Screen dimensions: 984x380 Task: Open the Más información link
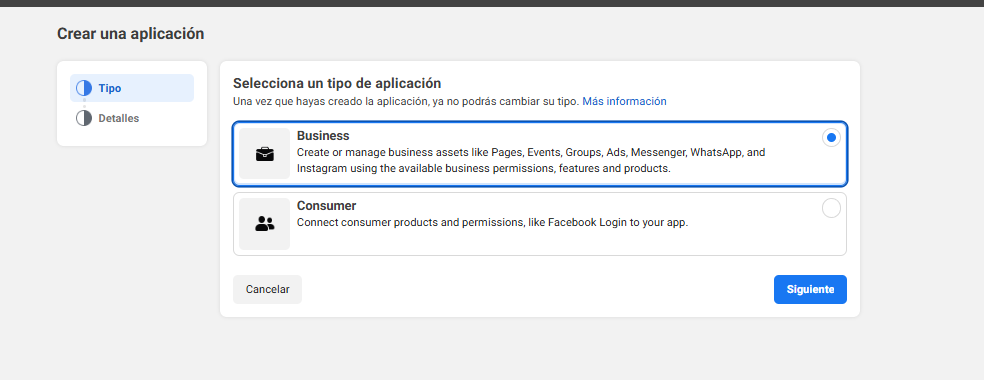pyautogui.click(x=624, y=101)
